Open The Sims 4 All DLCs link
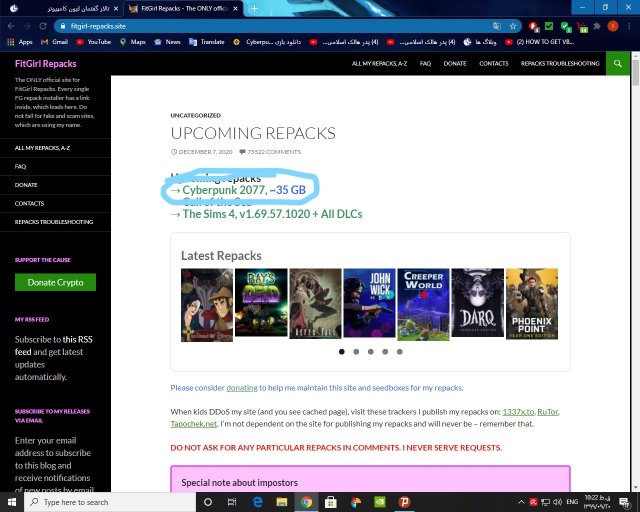 (272, 214)
